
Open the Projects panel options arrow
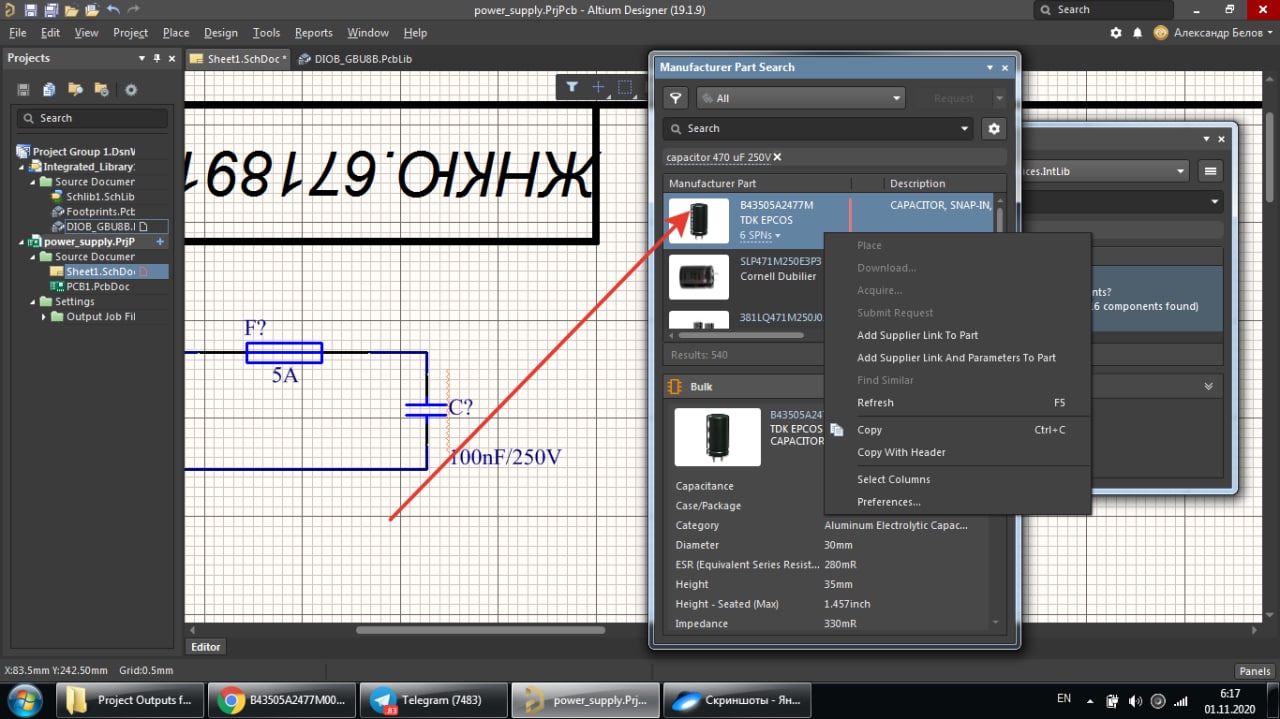coord(142,58)
